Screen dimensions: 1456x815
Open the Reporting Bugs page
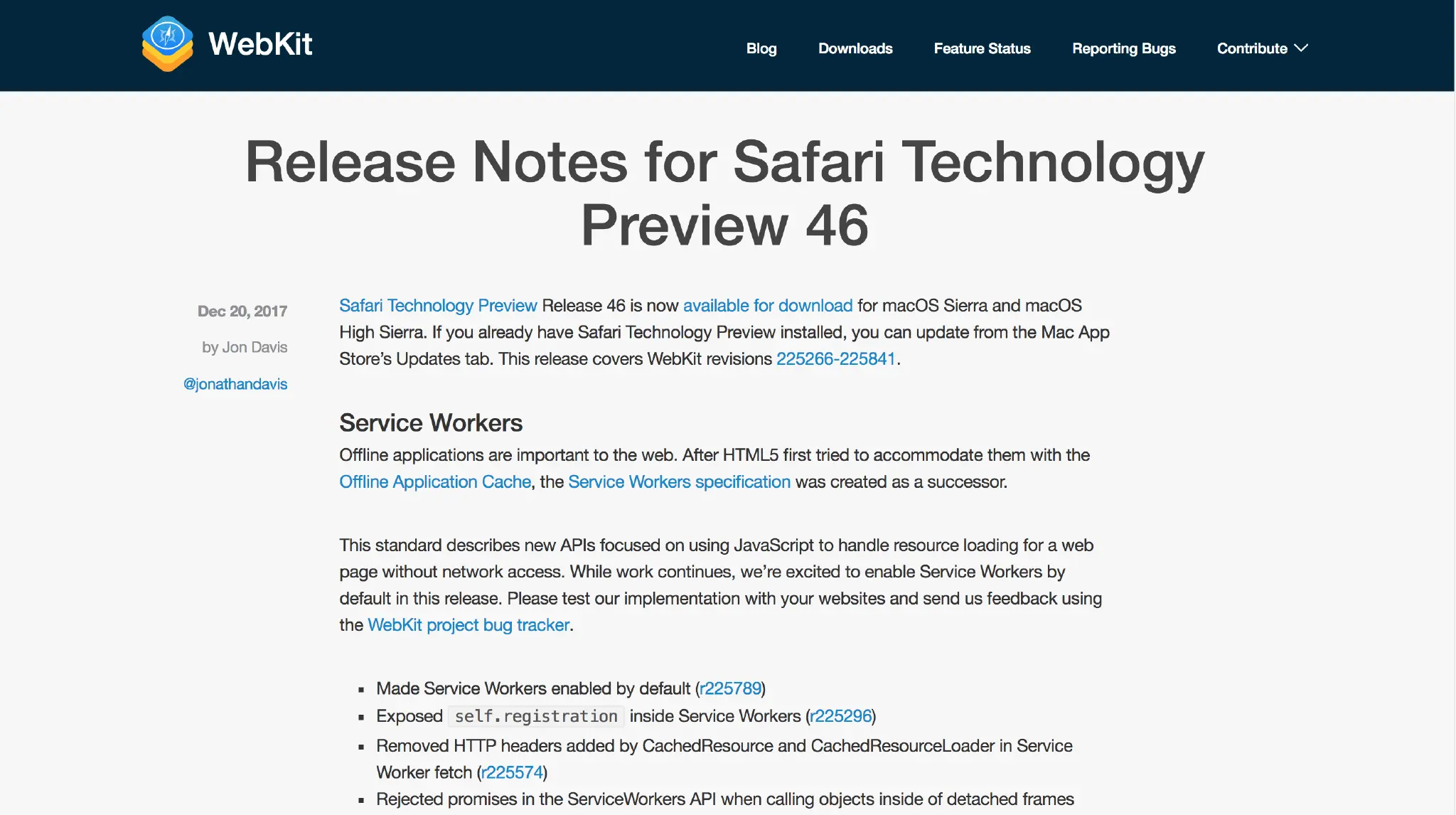pos(1123,48)
